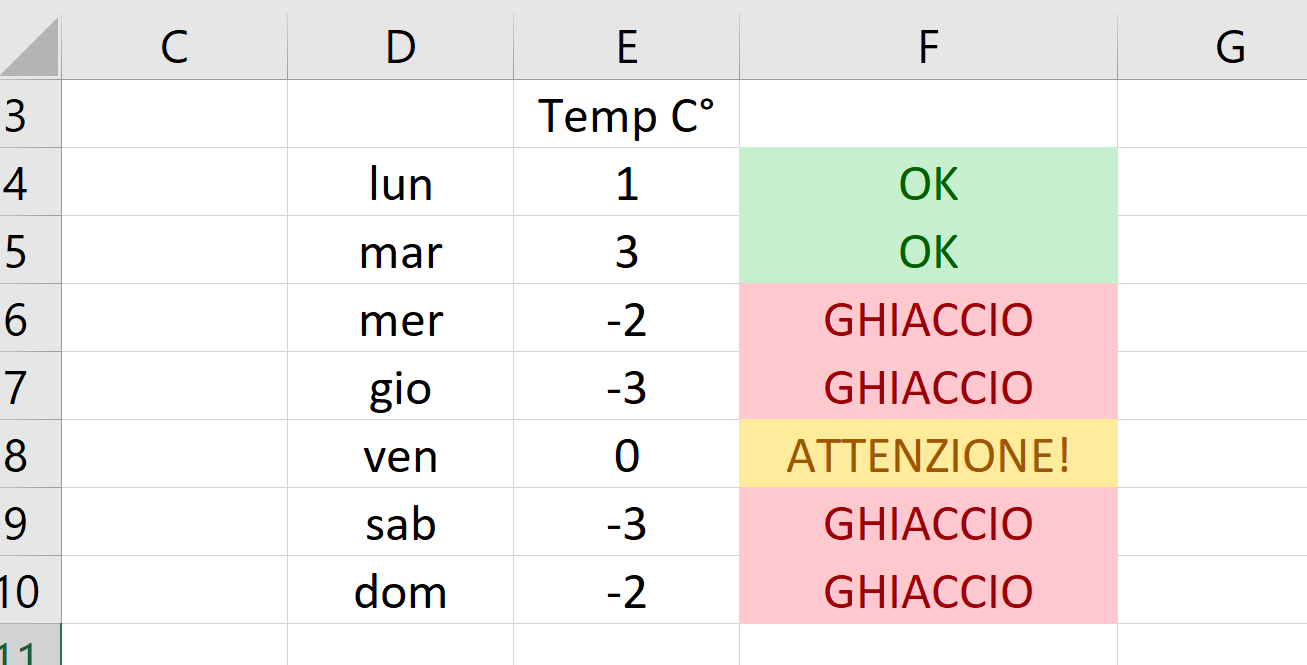
Task: Click the GHIACCIO cell in the mer row
Action: point(928,319)
